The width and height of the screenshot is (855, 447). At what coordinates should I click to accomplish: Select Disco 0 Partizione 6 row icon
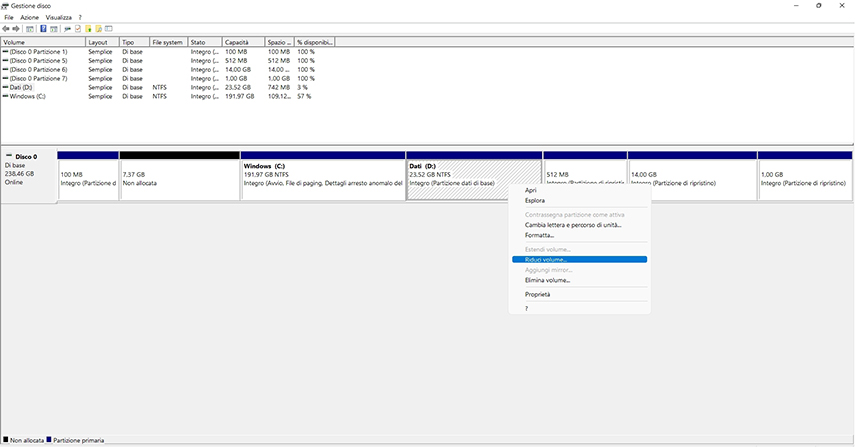pyautogui.click(x=5, y=70)
